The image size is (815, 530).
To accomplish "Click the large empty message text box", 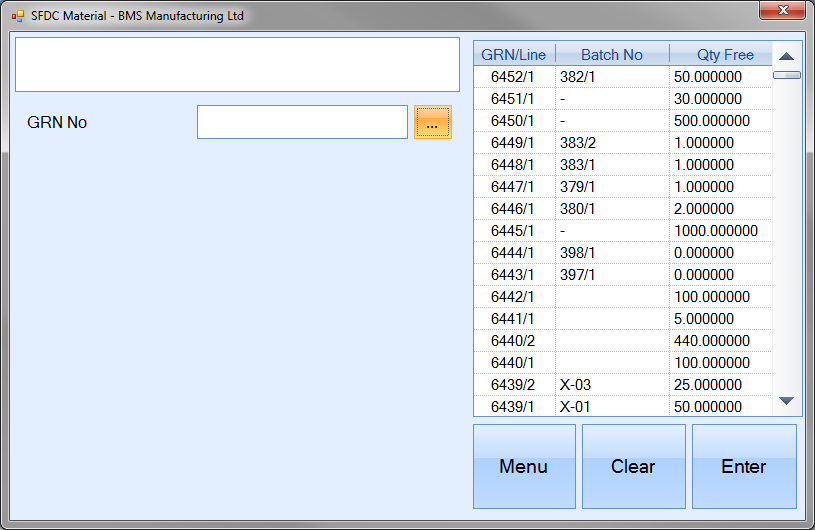I will click(237, 65).
